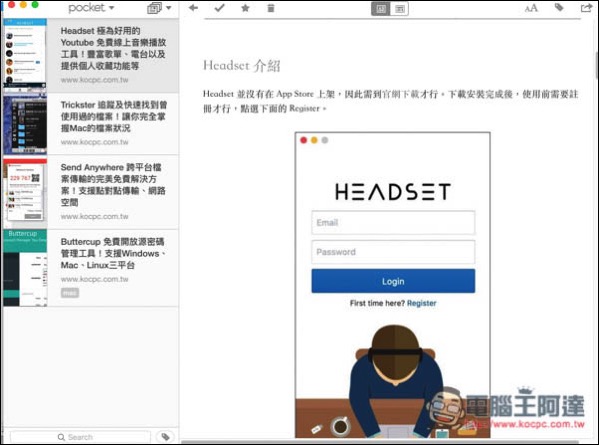Screen dimensions: 599x445
Task: Favorite the article with the star icon
Action: 245,8
